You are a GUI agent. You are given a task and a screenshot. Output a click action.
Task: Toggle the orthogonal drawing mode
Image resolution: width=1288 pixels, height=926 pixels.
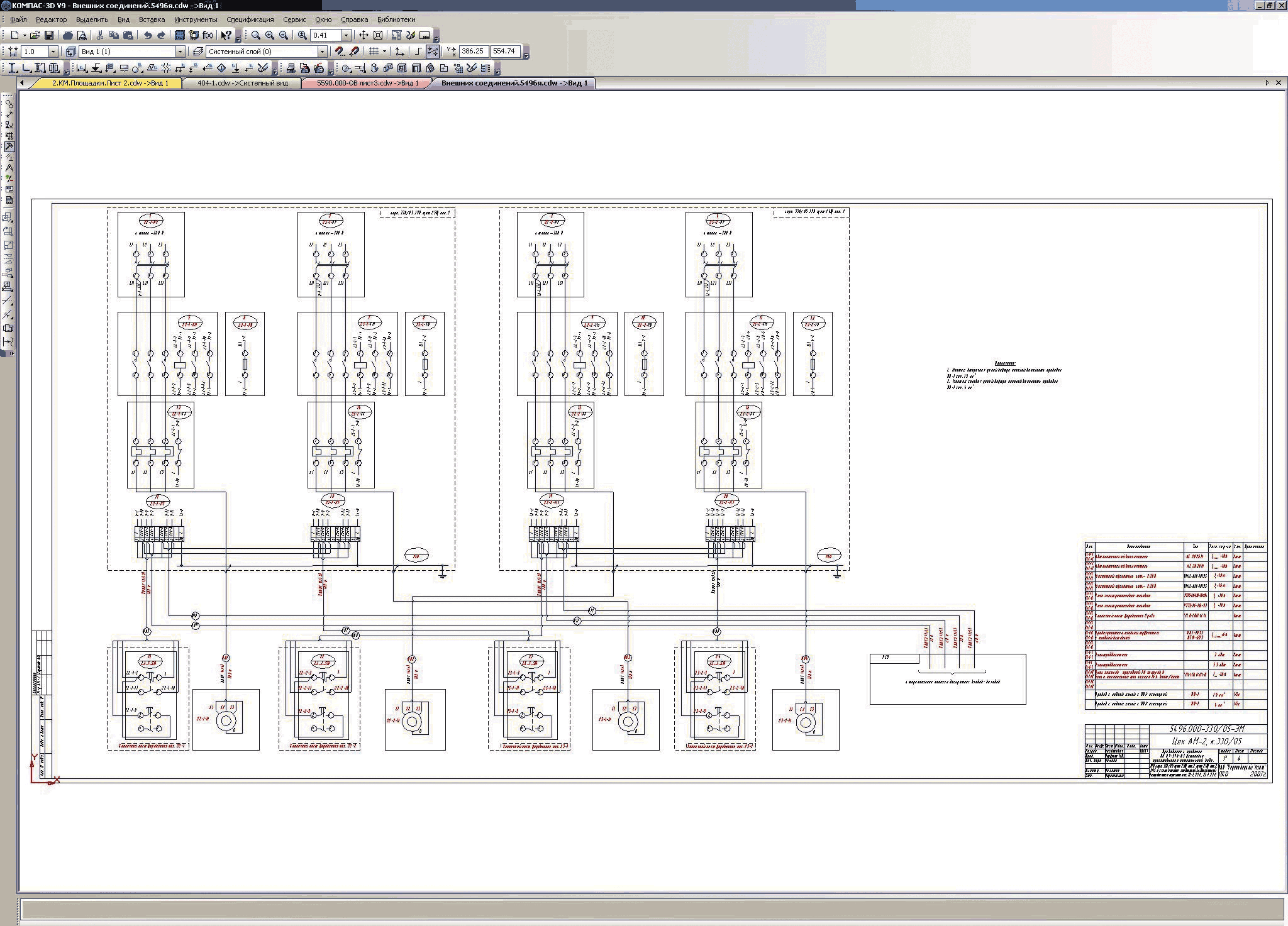418,52
